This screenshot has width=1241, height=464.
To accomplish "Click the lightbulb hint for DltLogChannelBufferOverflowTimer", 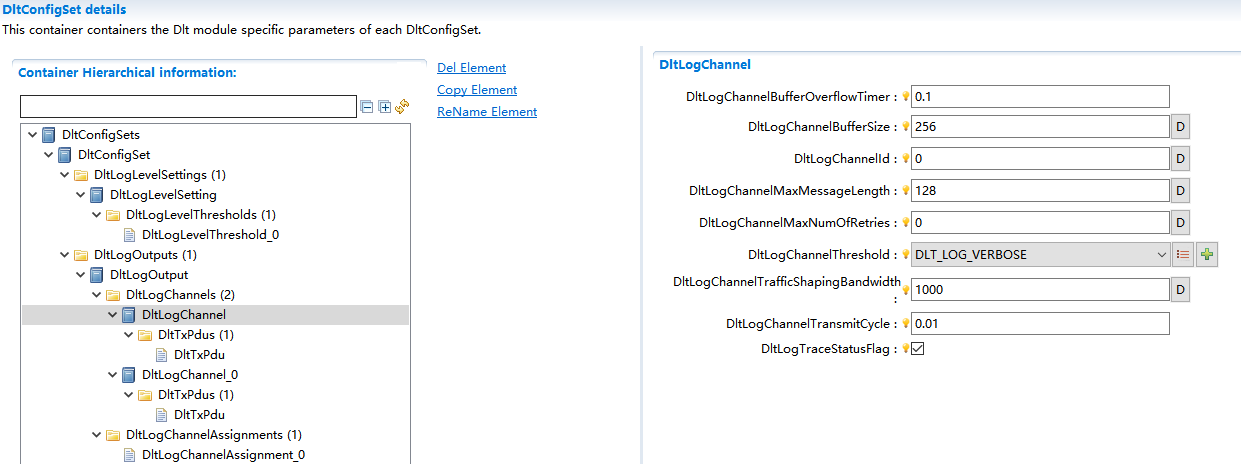I will (x=906, y=97).
